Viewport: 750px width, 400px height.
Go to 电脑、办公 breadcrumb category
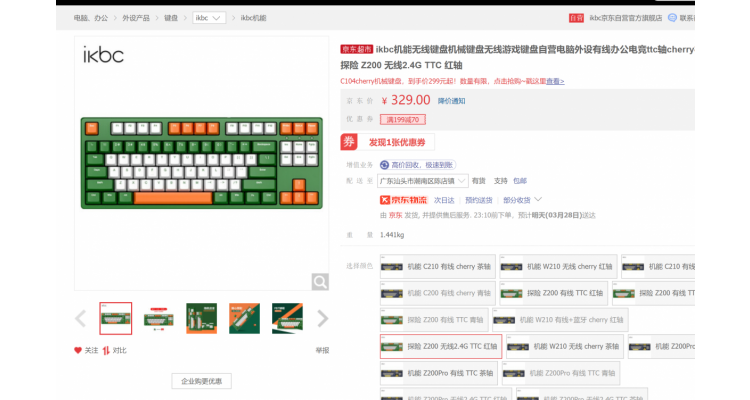[x=91, y=18]
